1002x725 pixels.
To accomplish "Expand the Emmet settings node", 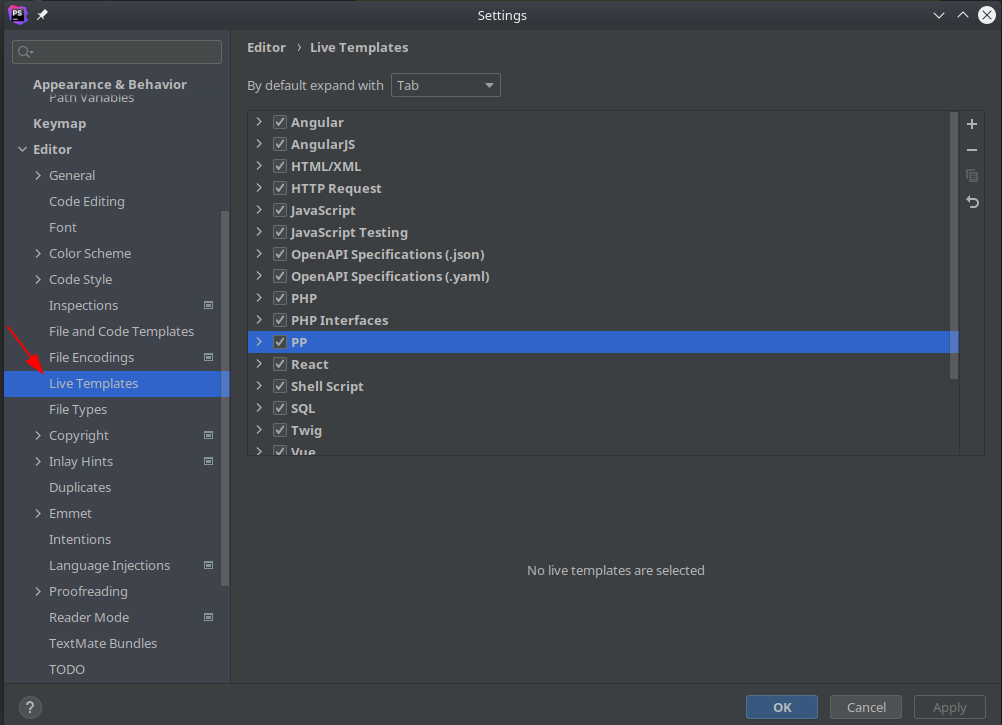I will point(38,514).
